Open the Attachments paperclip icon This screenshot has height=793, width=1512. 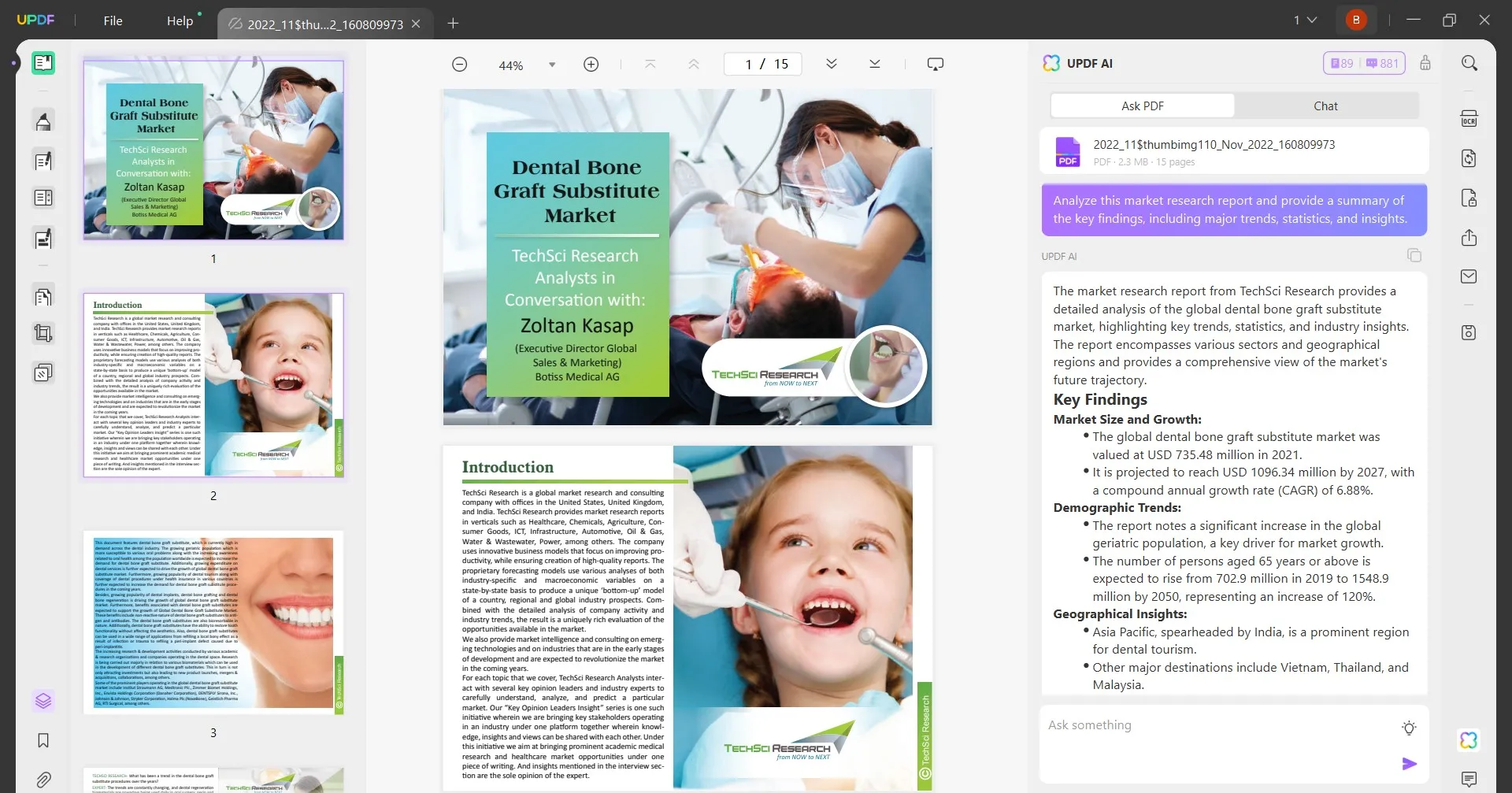point(43,780)
